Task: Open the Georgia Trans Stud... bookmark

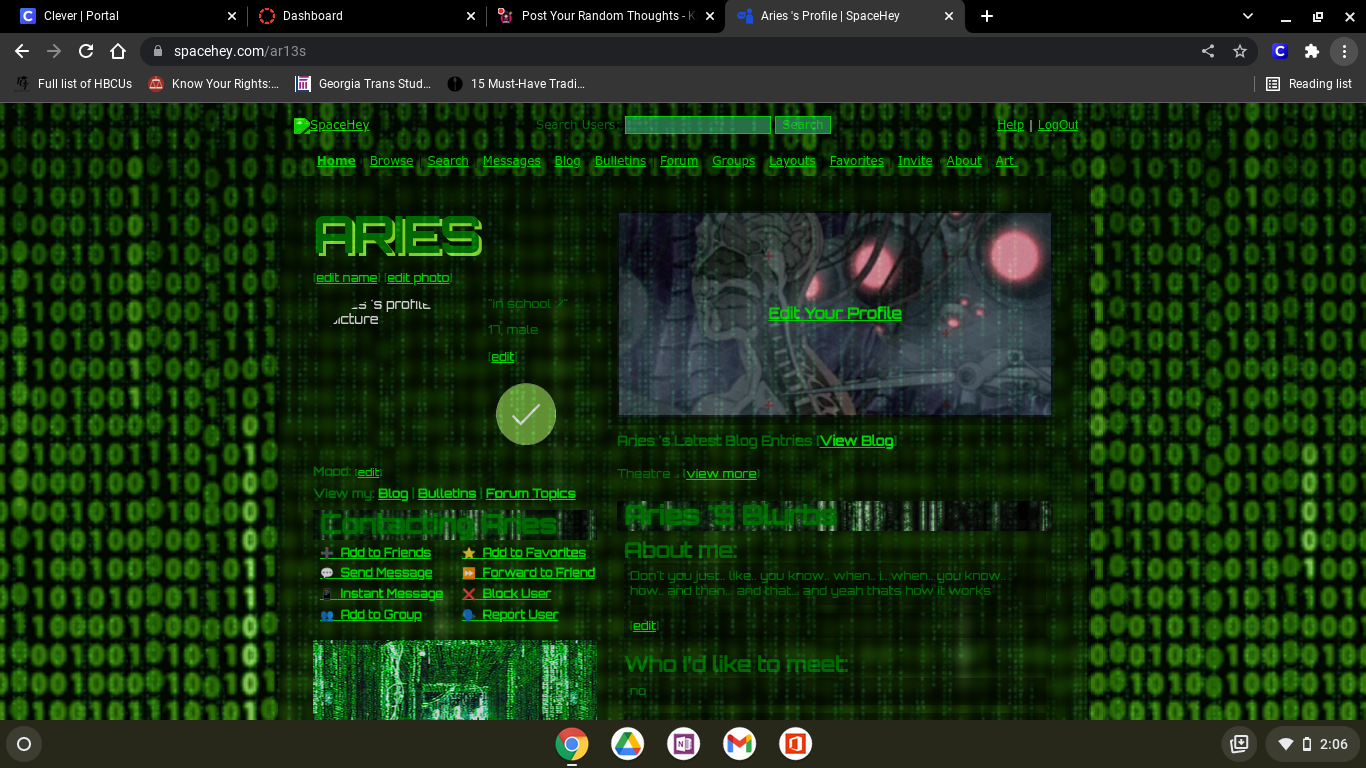Action: click(x=364, y=84)
